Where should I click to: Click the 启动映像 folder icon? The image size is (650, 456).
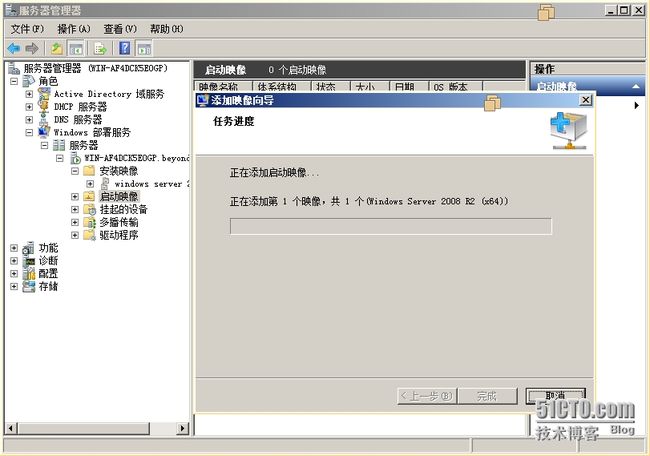click(x=89, y=196)
